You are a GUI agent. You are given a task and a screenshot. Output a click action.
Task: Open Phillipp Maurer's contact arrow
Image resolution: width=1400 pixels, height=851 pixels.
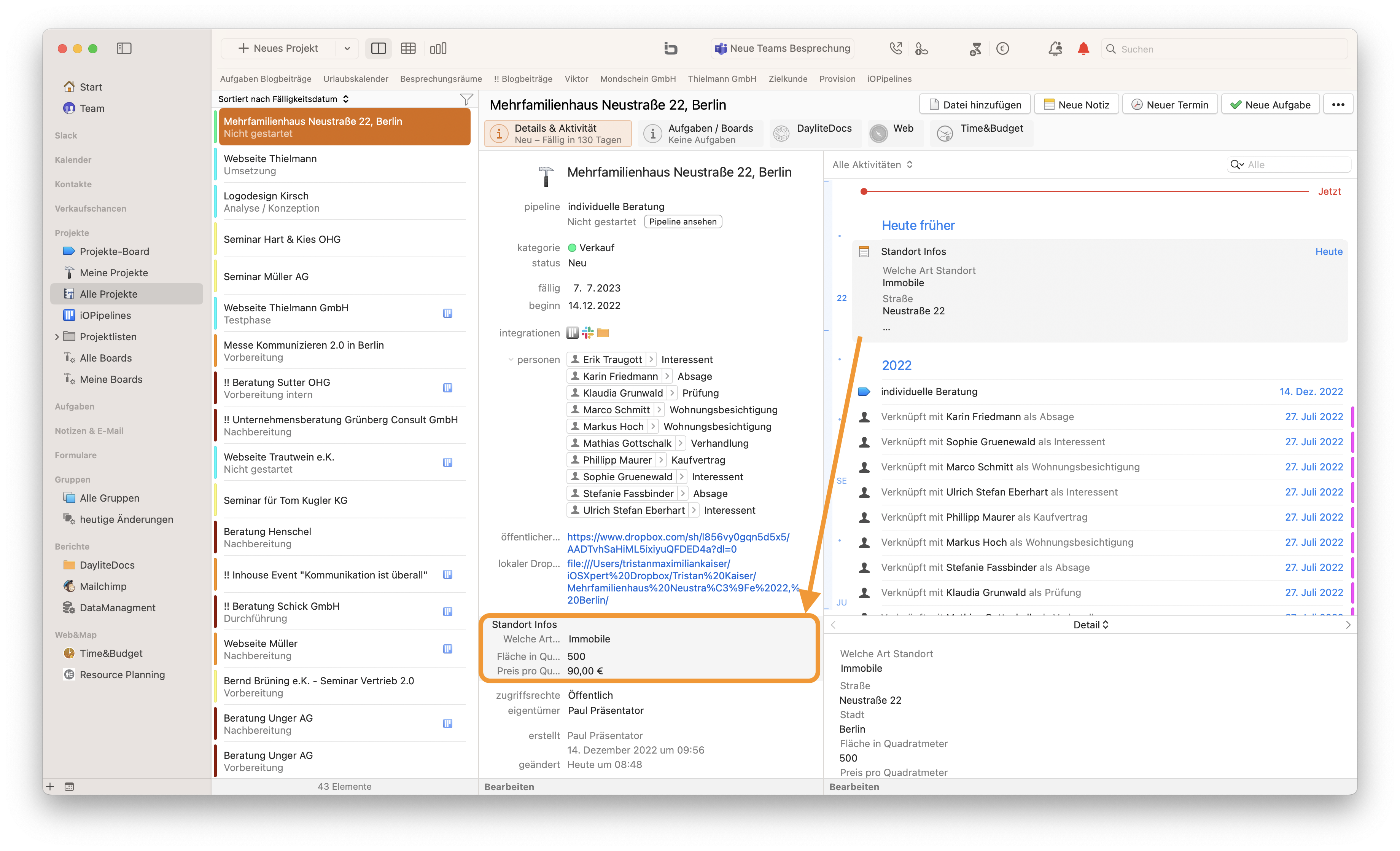tap(661, 460)
